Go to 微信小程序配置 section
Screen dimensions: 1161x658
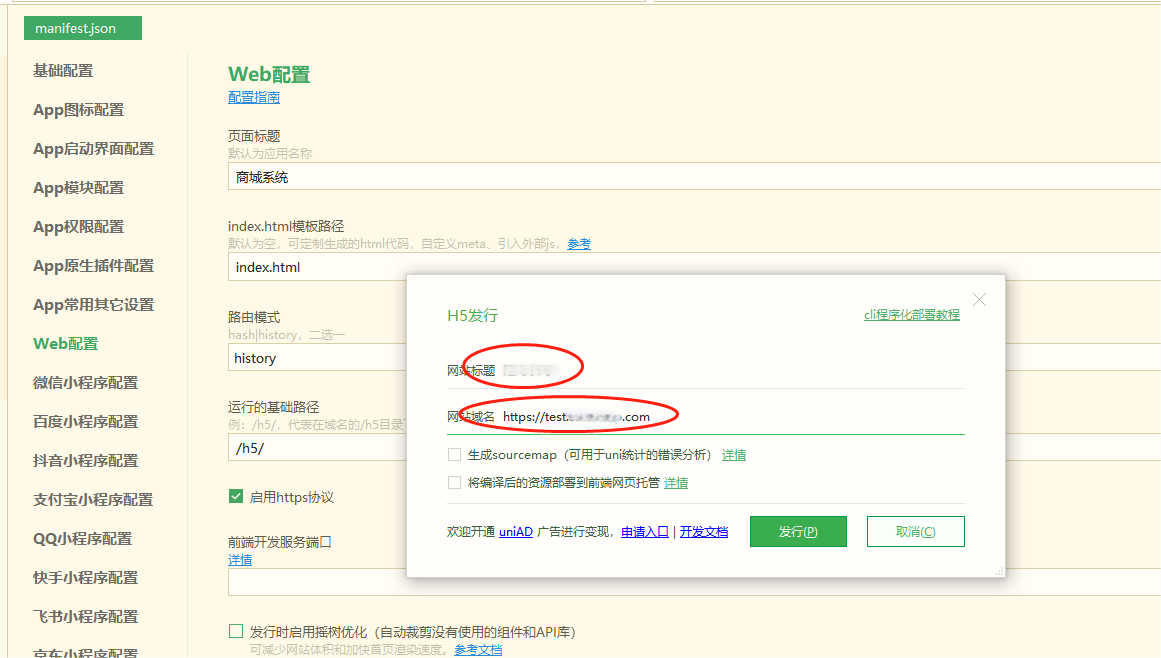click(x=85, y=383)
